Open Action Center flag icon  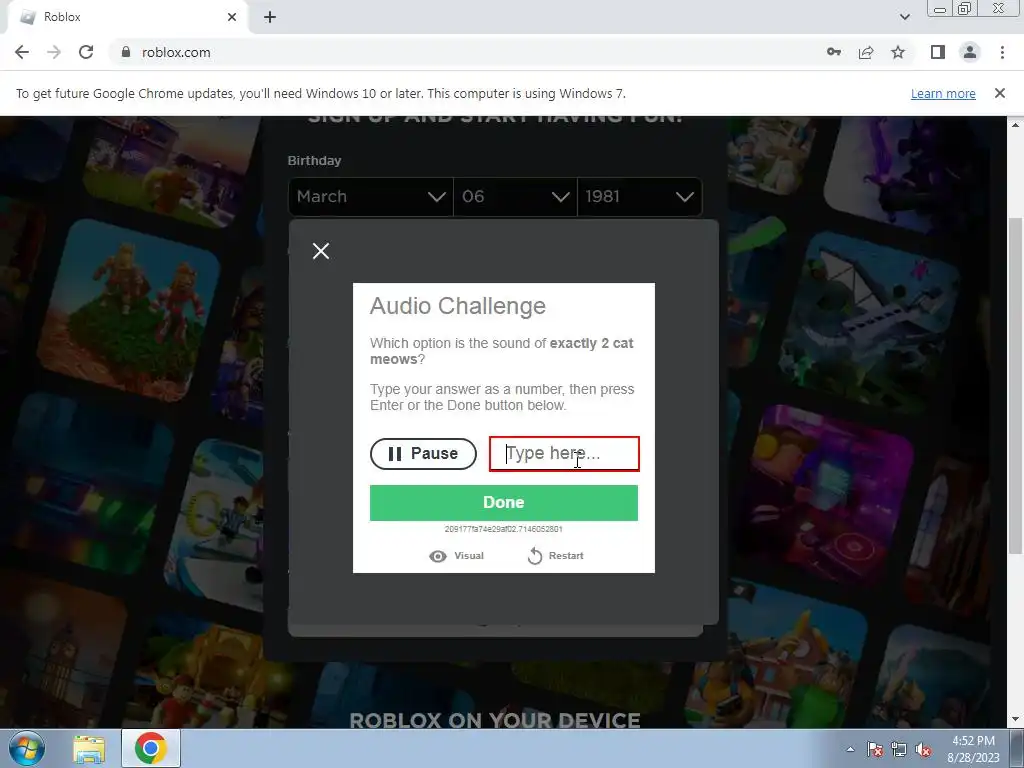875,749
